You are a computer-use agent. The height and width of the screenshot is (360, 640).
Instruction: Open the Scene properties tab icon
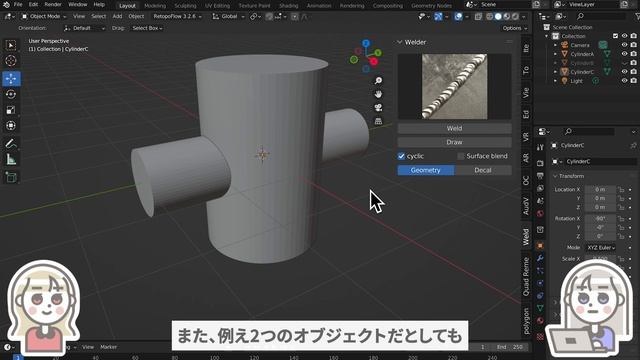pyautogui.click(x=540, y=201)
